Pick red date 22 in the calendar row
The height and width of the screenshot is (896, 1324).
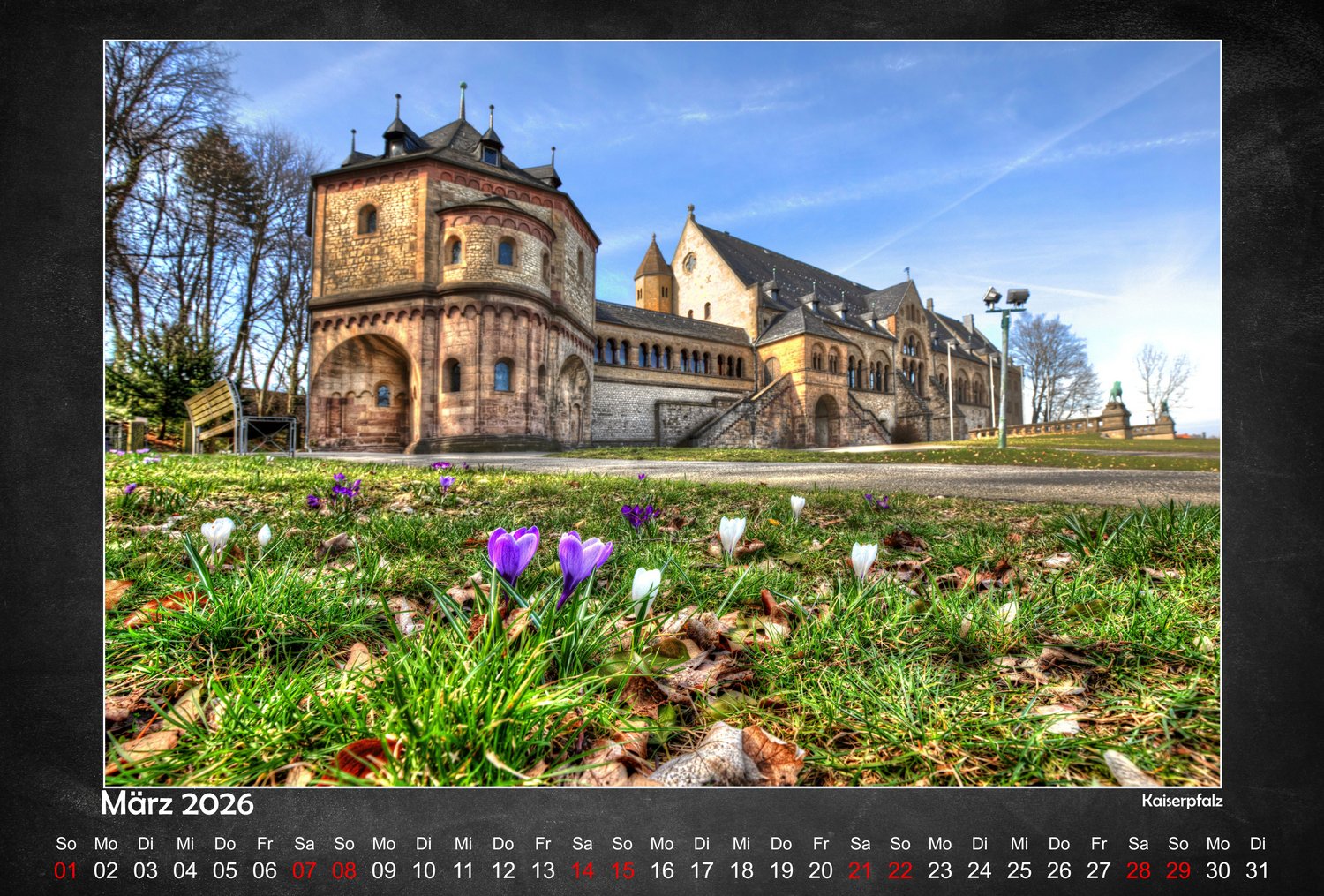[x=900, y=870]
